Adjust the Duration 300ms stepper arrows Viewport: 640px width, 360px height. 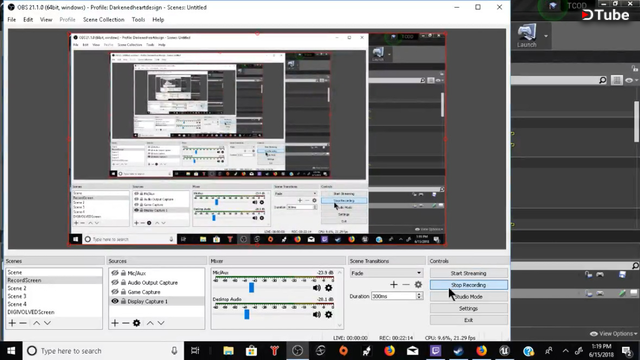pos(419,296)
